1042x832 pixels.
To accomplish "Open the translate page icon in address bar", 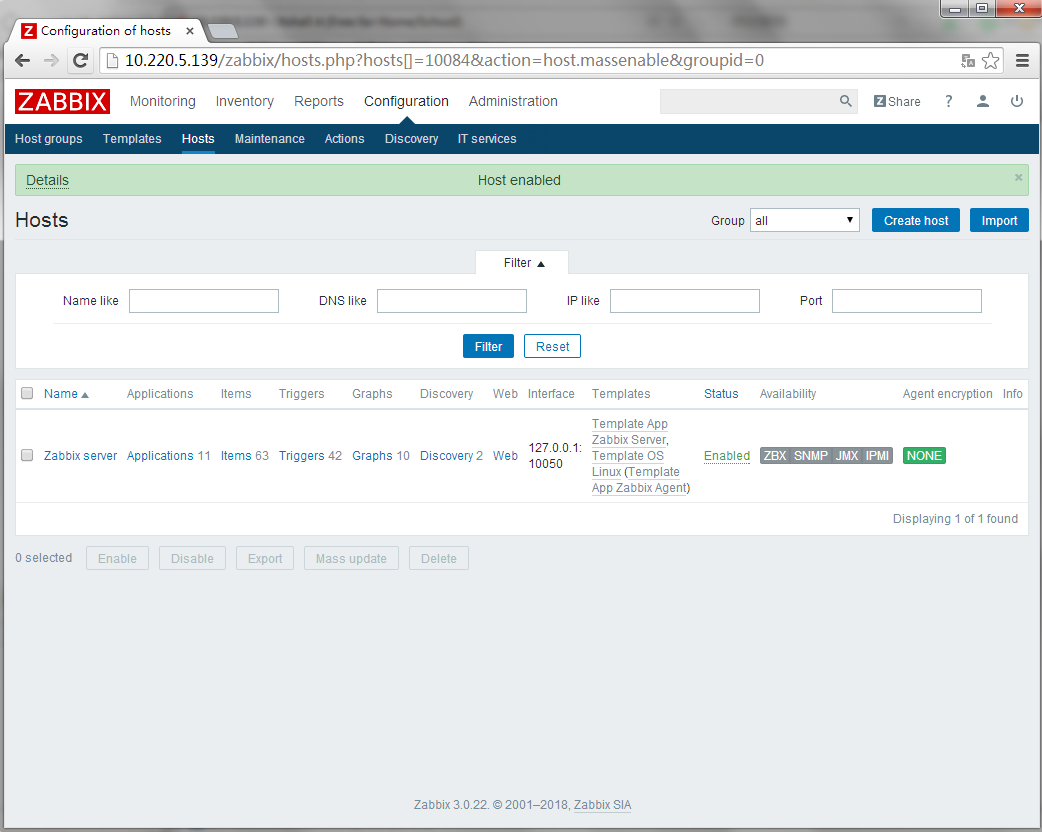I will coord(968,60).
